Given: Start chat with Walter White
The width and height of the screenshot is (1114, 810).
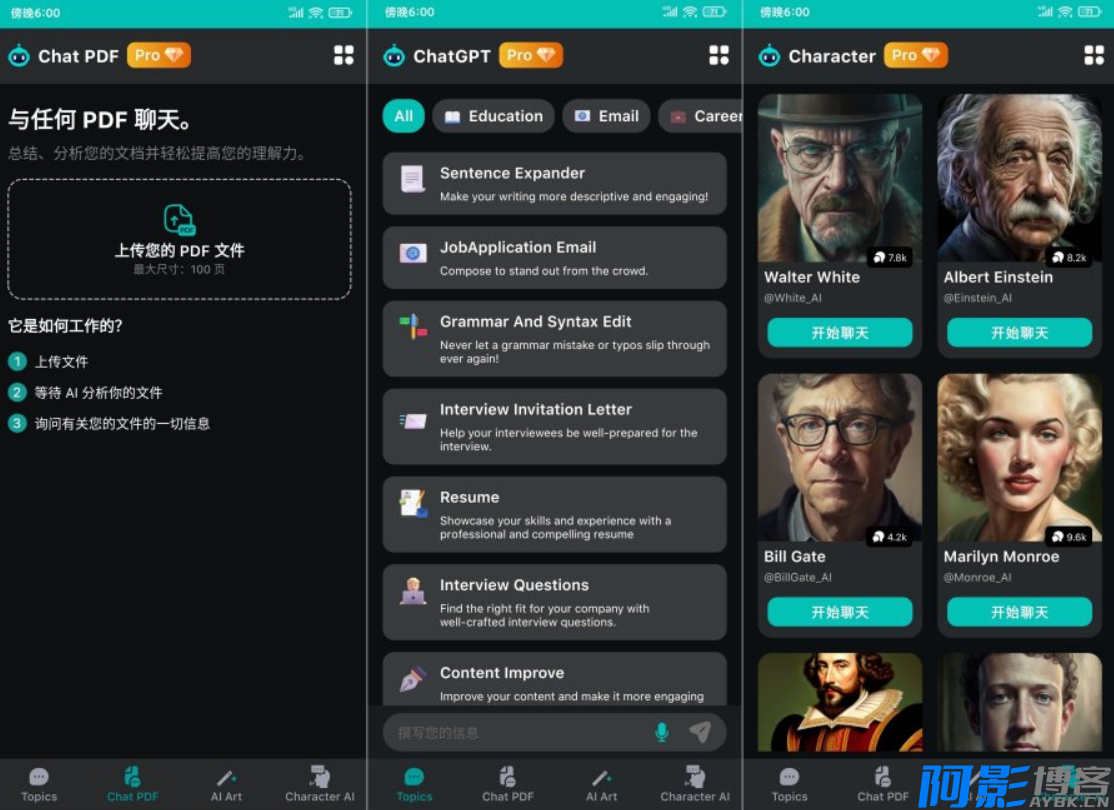Looking at the screenshot, I should [x=839, y=333].
